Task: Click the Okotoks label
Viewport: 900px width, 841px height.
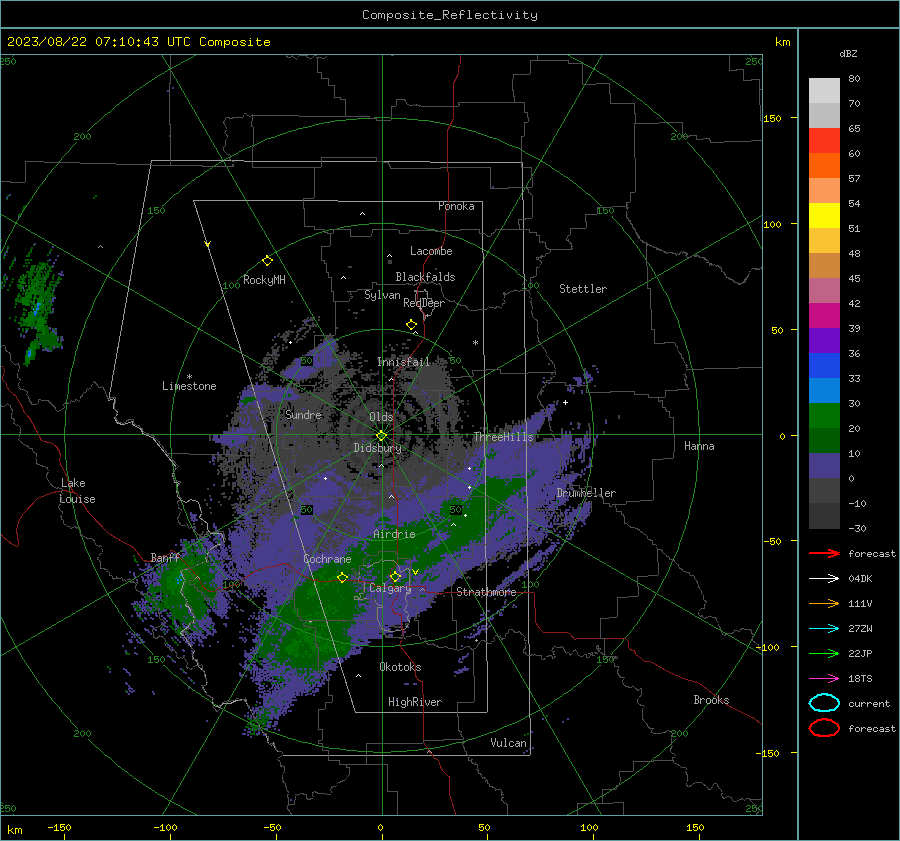Action: 400,667
